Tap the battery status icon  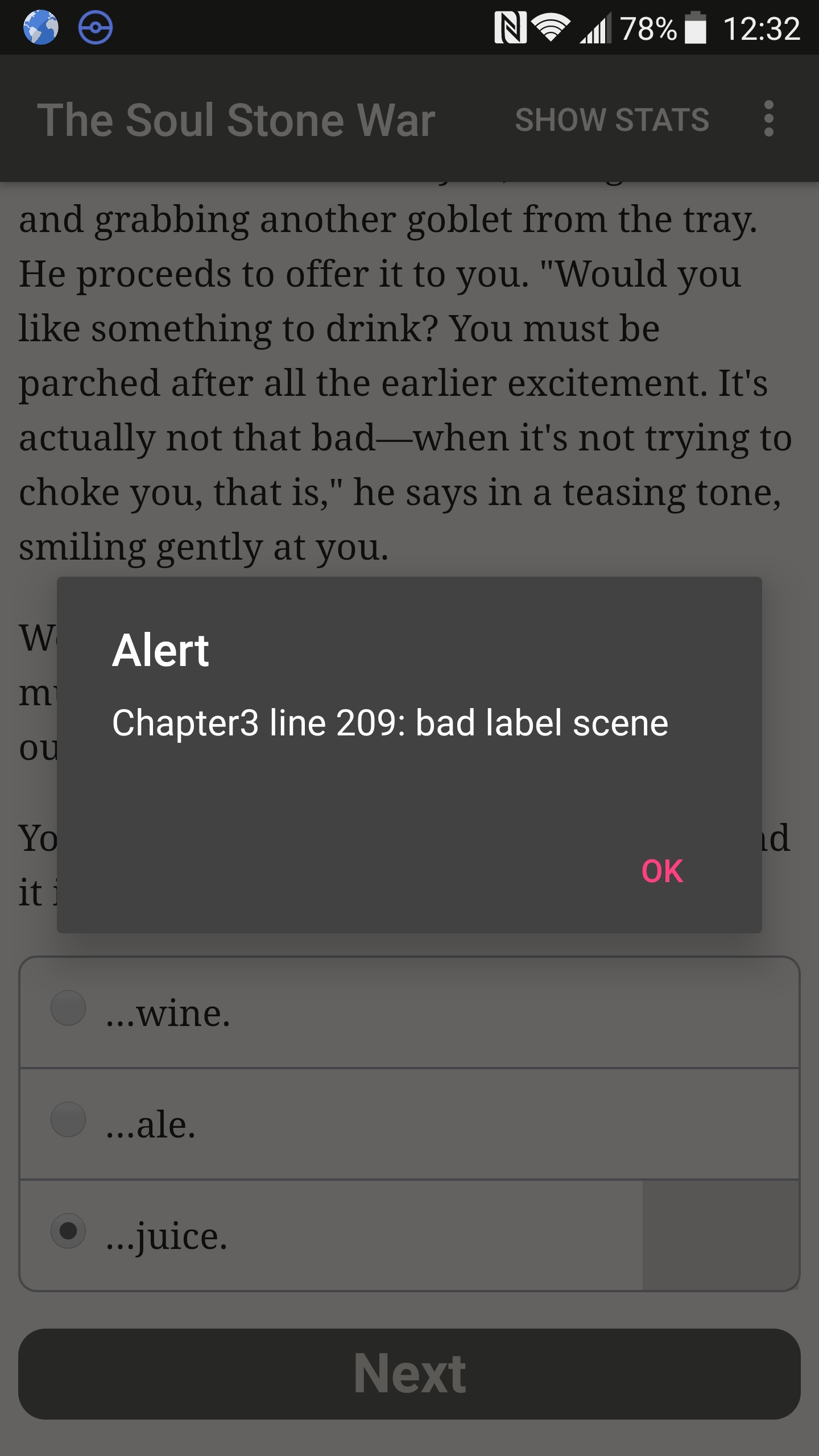696,27
